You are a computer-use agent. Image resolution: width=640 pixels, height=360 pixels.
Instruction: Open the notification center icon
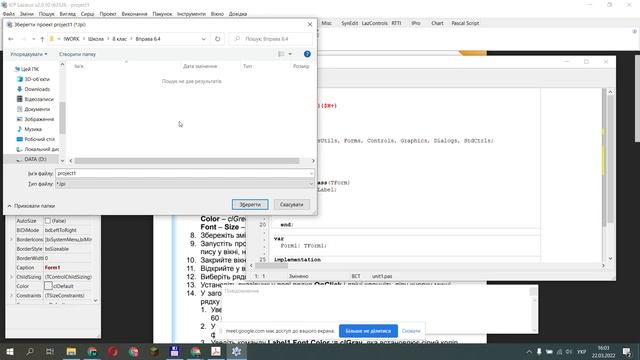627,351
